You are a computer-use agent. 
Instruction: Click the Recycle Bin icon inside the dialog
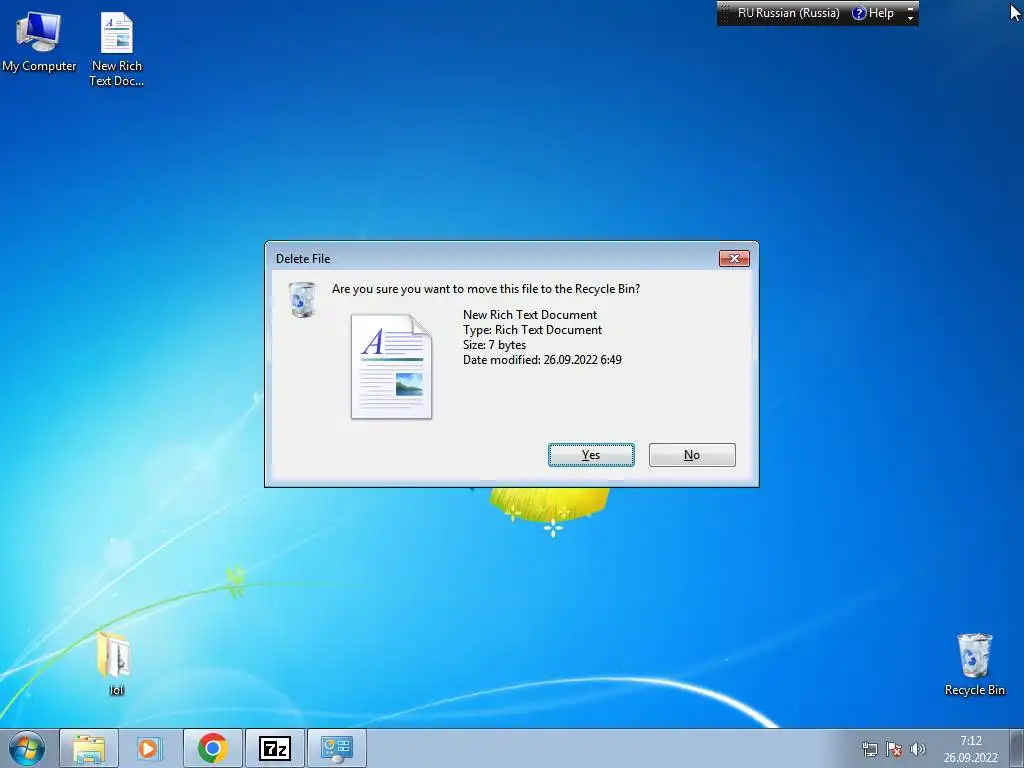(302, 299)
